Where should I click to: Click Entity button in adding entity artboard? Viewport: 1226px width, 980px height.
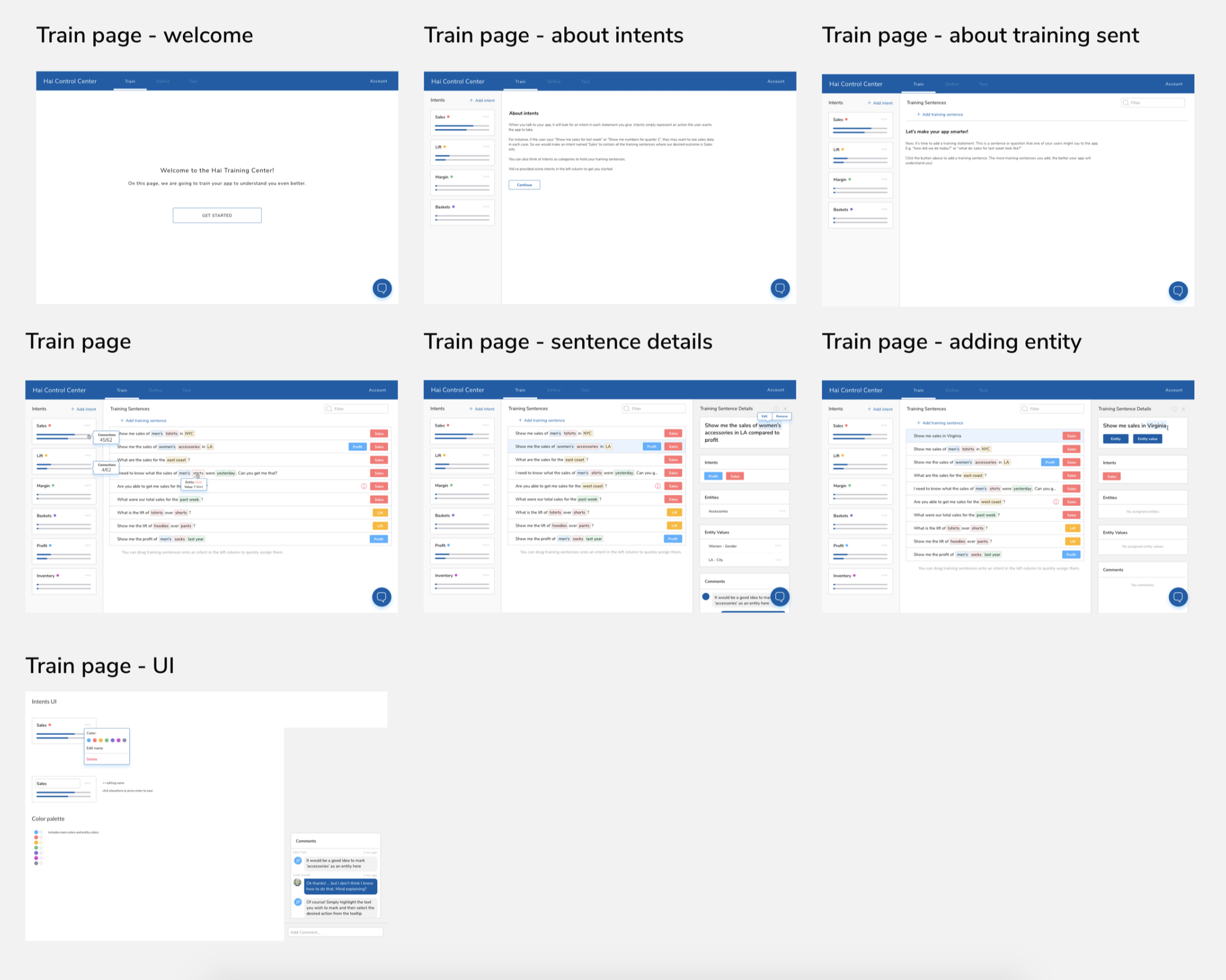[1116, 439]
